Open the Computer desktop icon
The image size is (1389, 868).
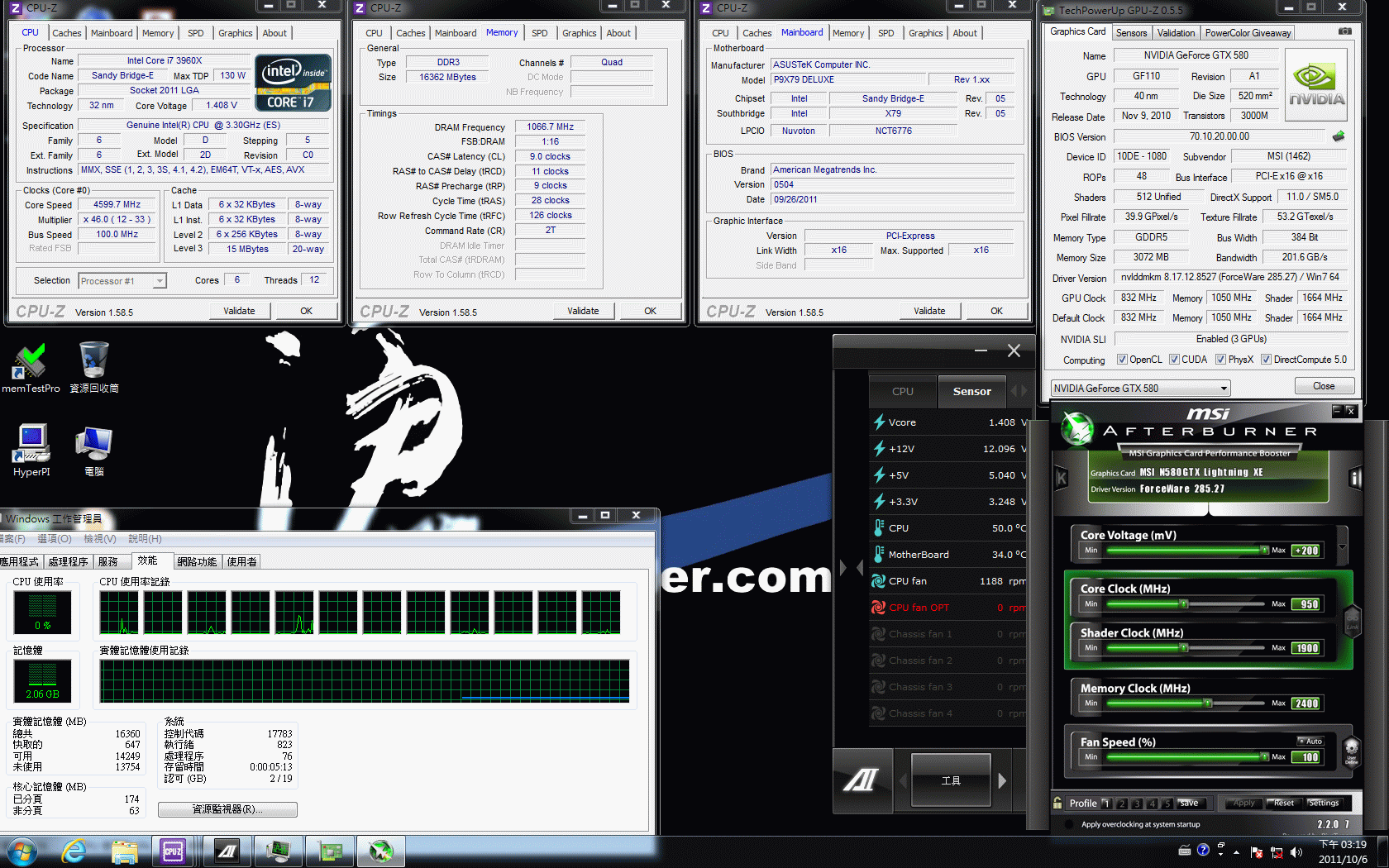[x=94, y=451]
